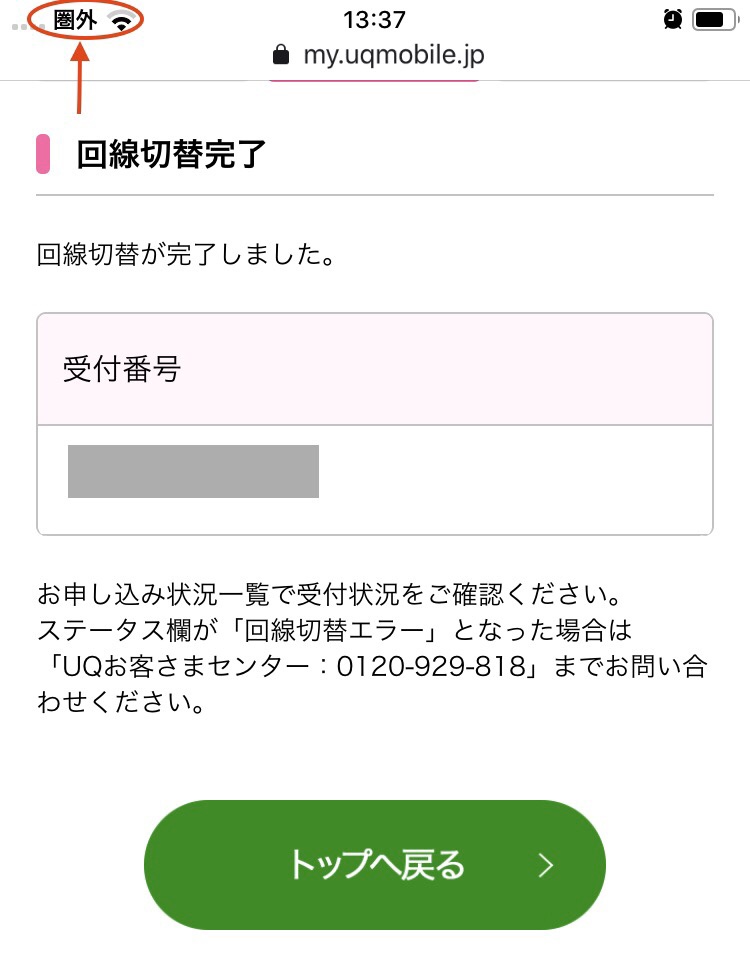Click the 回線切替完了 heading

click(170, 155)
